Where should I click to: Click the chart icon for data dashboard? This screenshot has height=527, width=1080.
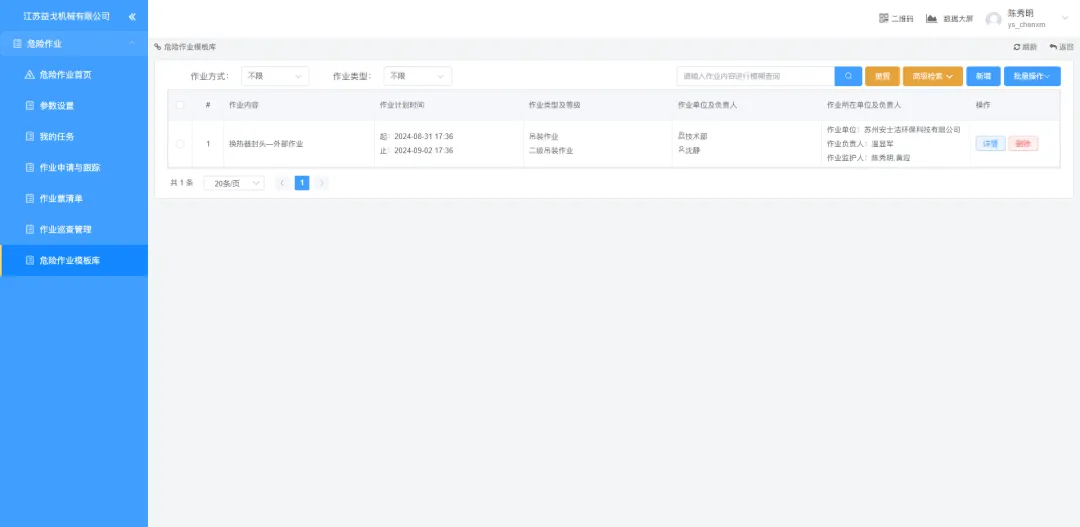(x=931, y=18)
